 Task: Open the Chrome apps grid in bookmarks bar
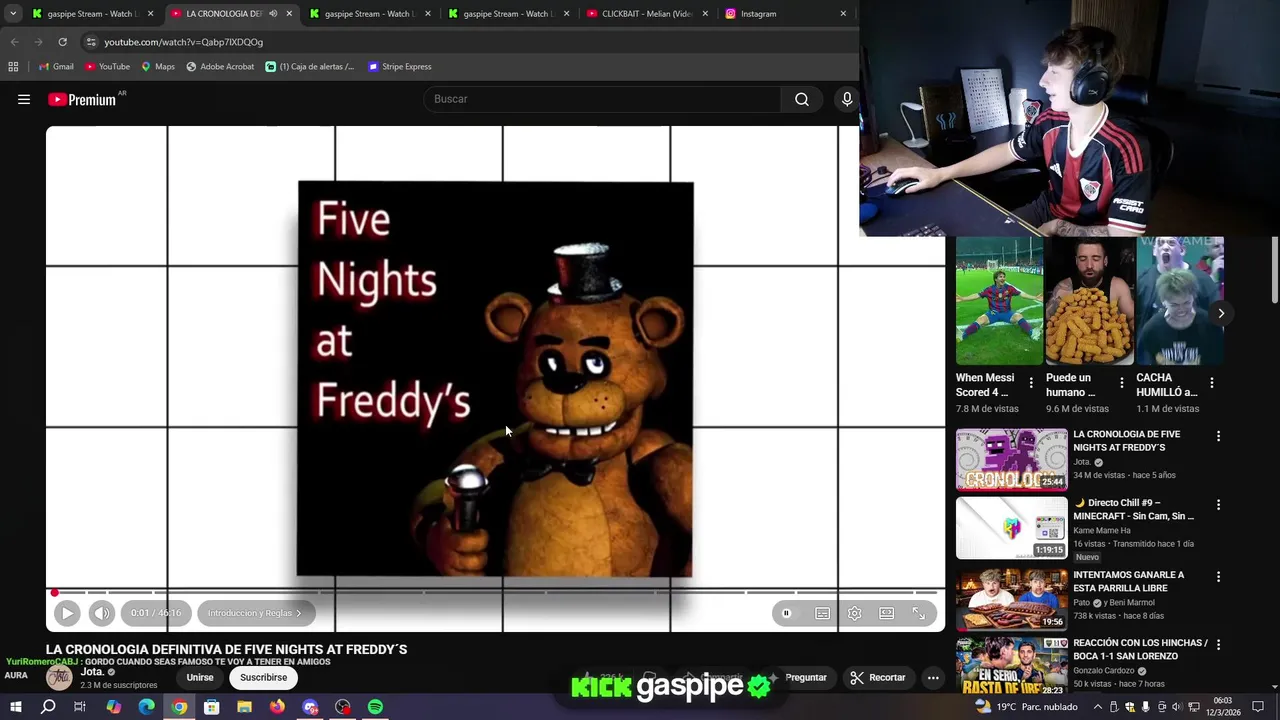click(13, 67)
